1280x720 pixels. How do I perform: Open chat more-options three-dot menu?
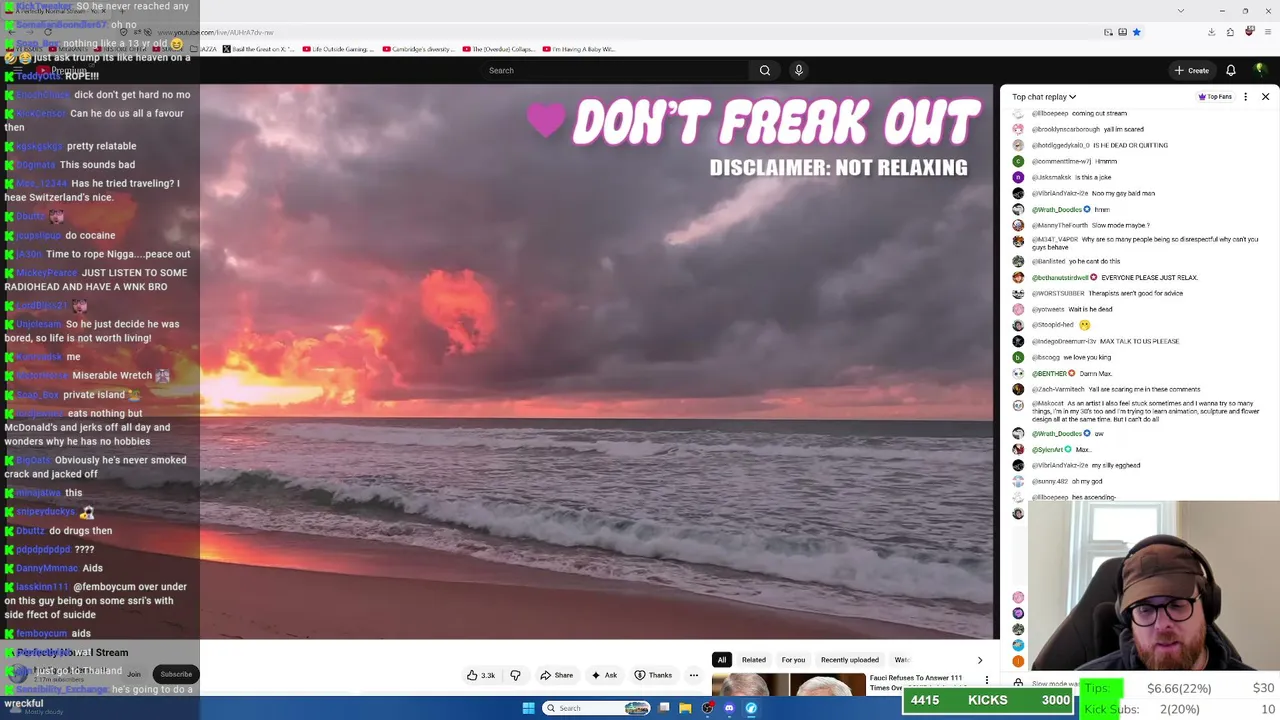click(1245, 97)
